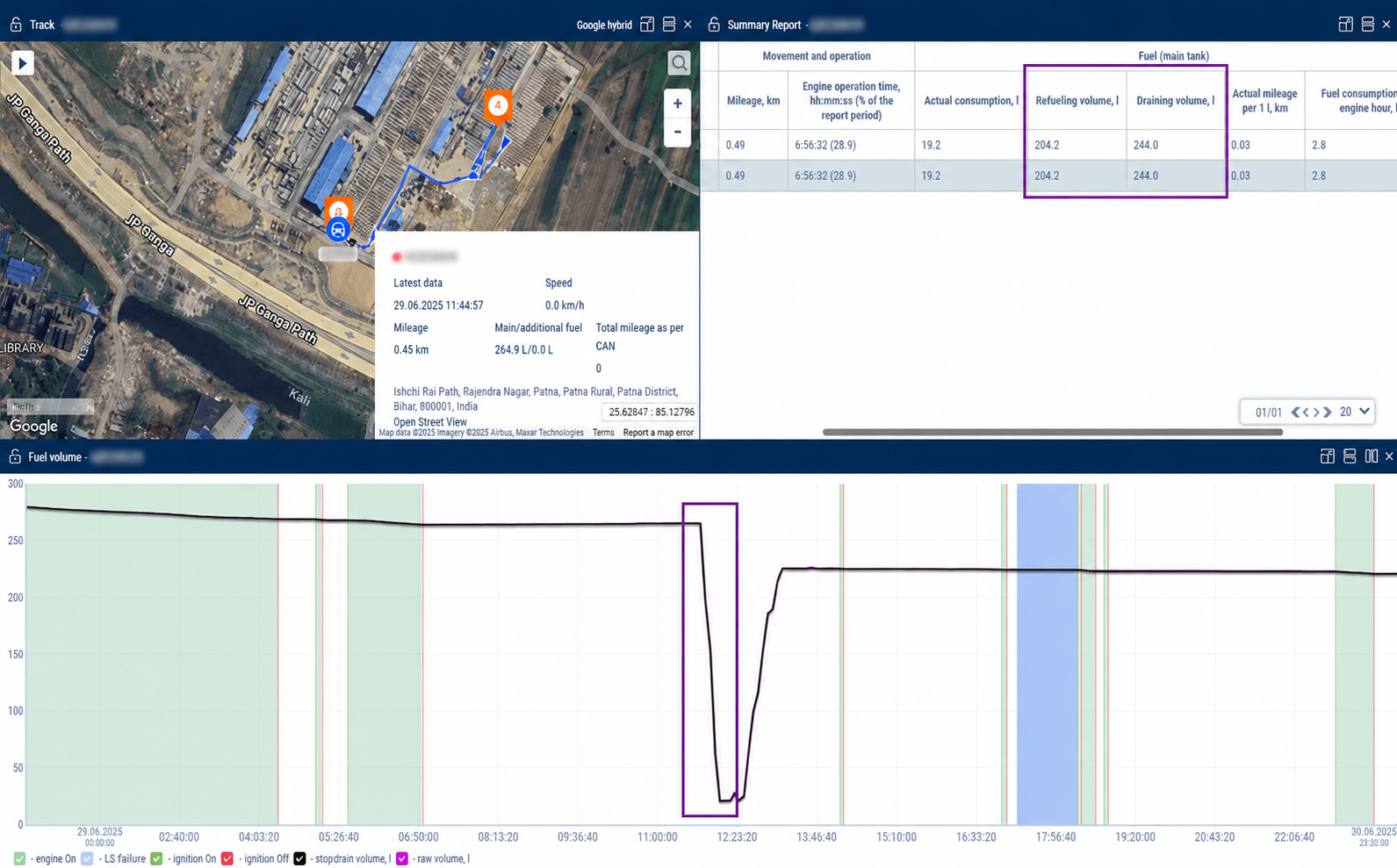The width and height of the screenshot is (1397, 868).
Task: Click the Fuel (main tank) group header
Action: click(1173, 56)
